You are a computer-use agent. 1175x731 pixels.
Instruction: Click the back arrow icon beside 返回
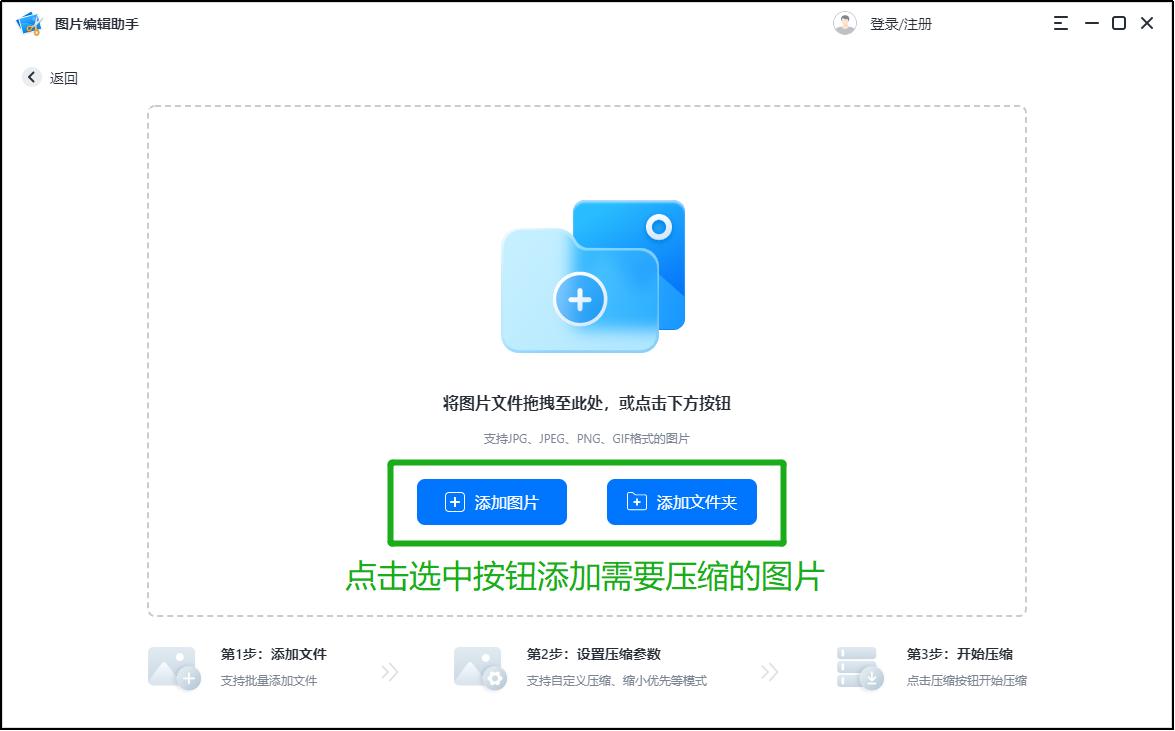click(x=29, y=77)
